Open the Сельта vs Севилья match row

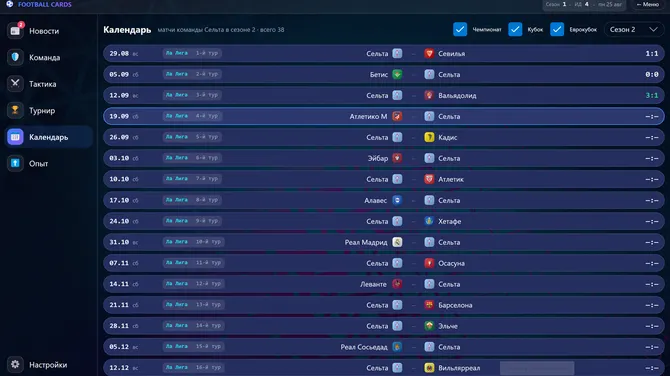click(x=384, y=53)
